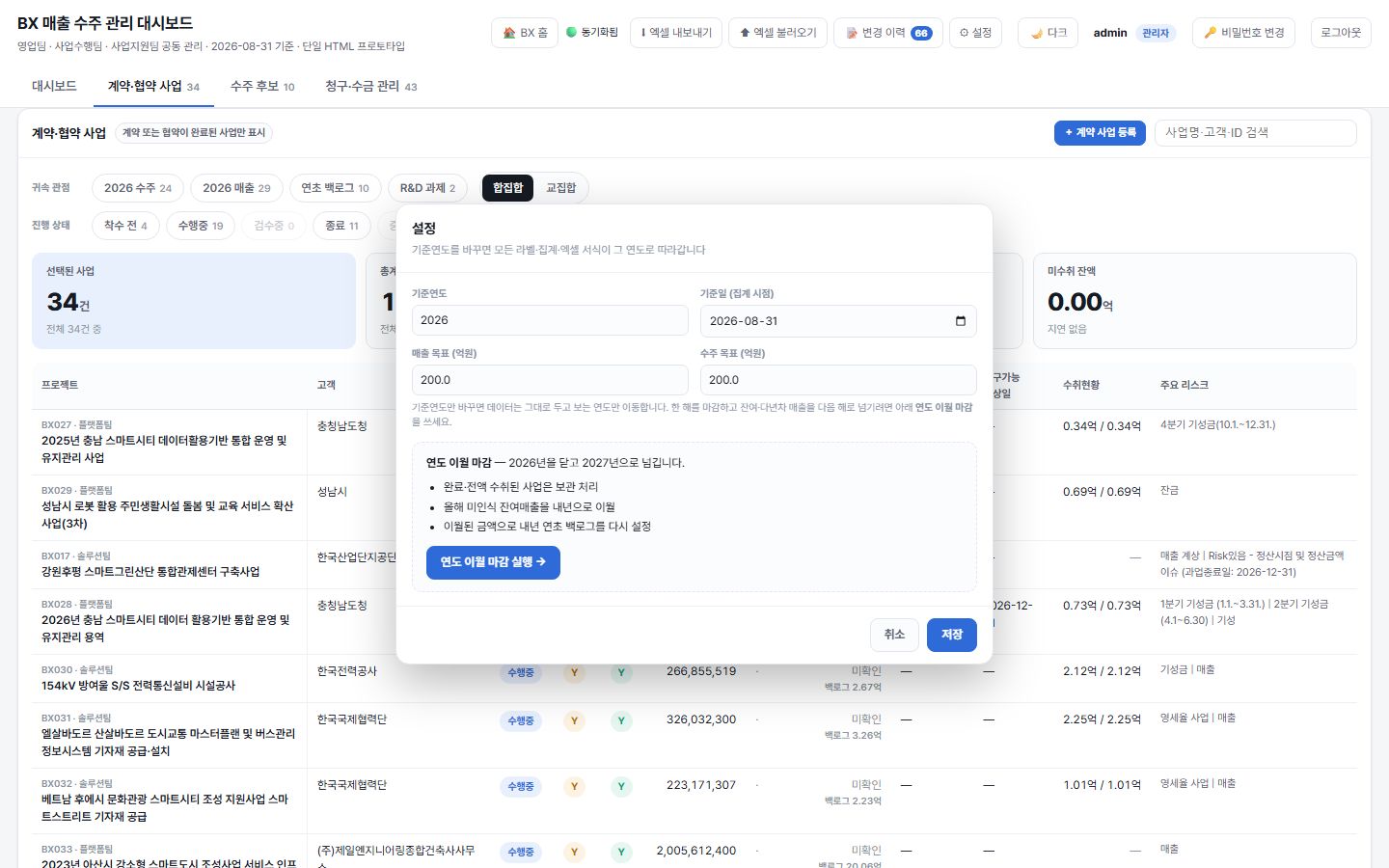Open 변경 이력 change history
Screen dimensions: 1389x868
887,33
